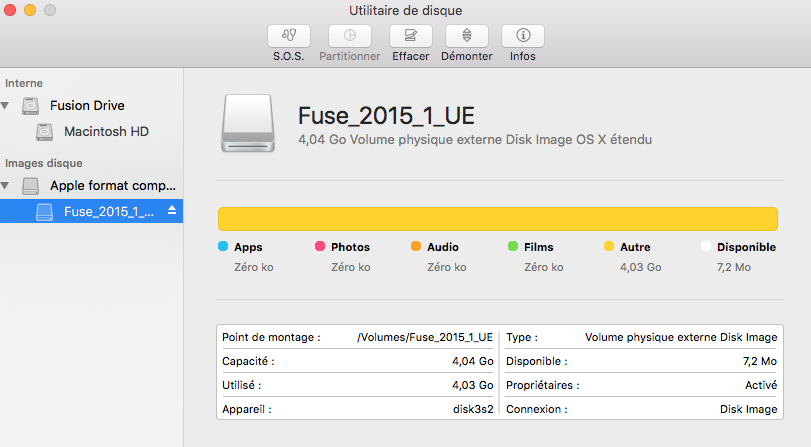The width and height of the screenshot is (811, 447).
Task: Click the blue Apps legend dot
Action: 222,246
